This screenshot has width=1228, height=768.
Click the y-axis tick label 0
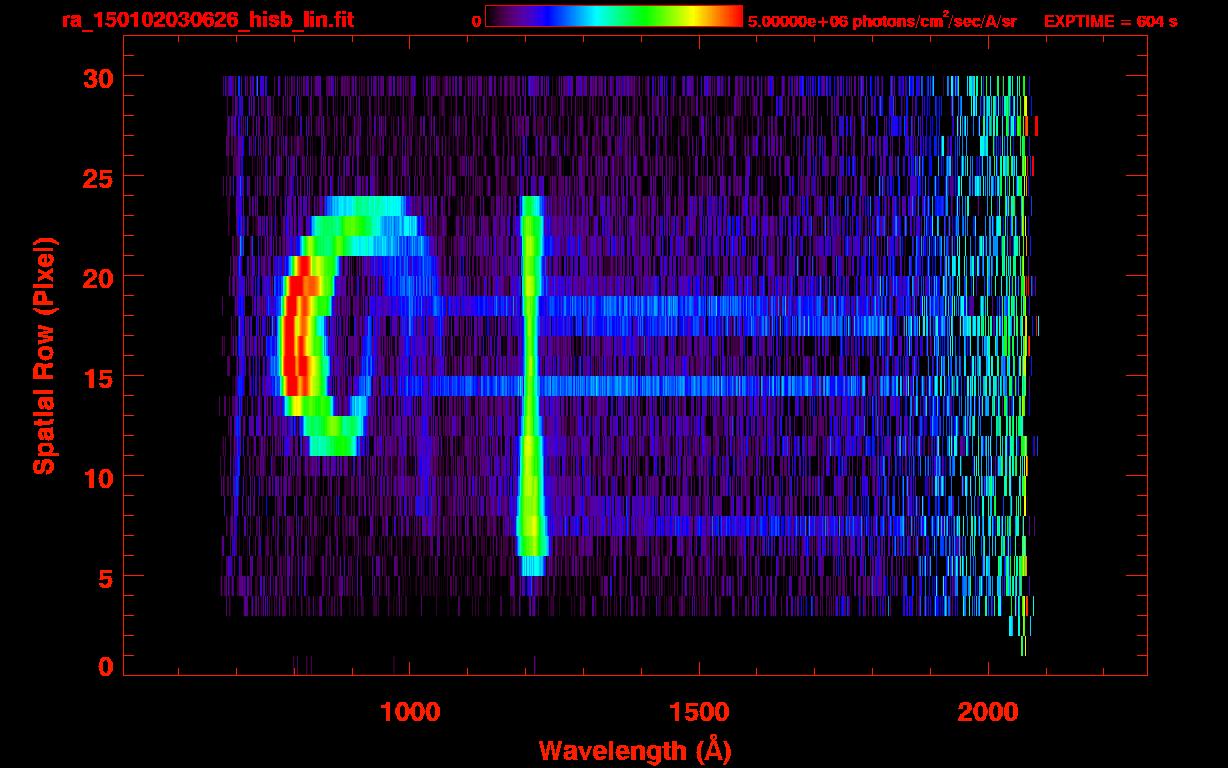click(104, 667)
